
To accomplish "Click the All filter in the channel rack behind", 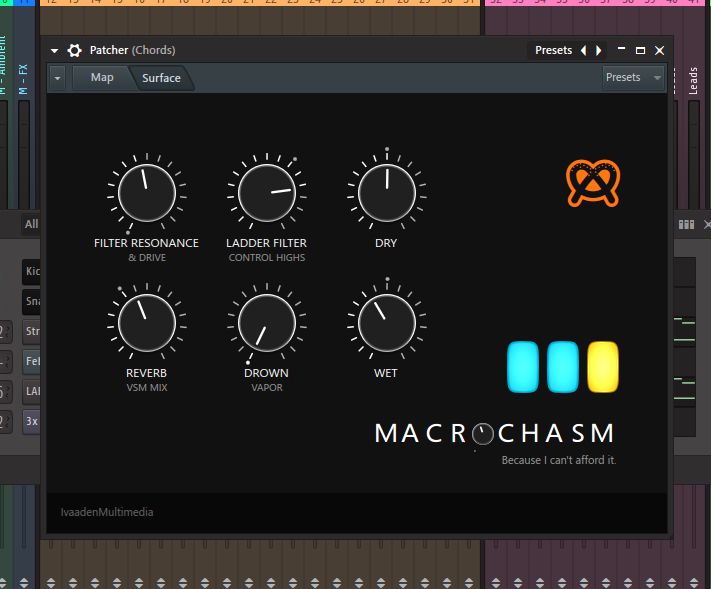I will coord(31,224).
